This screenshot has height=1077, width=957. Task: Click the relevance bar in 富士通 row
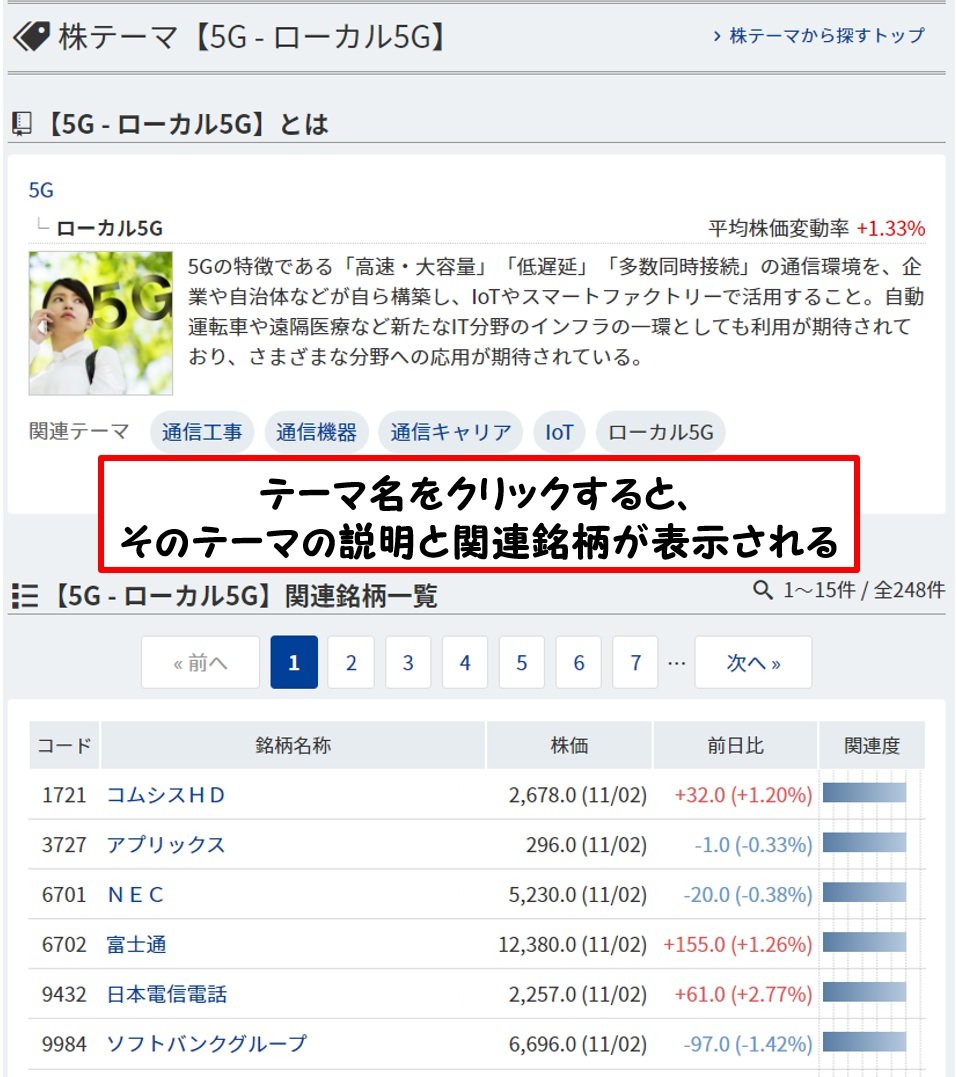tap(864, 942)
